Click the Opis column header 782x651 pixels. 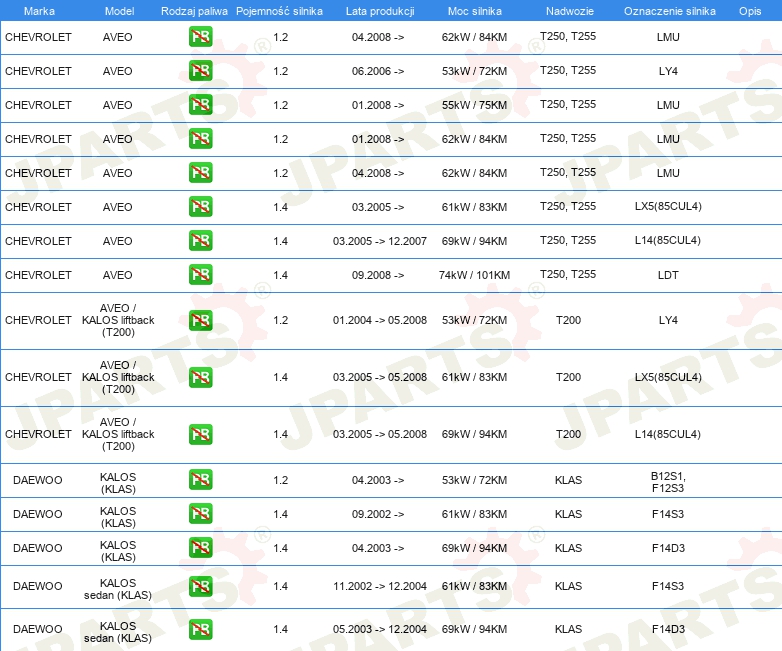point(749,10)
